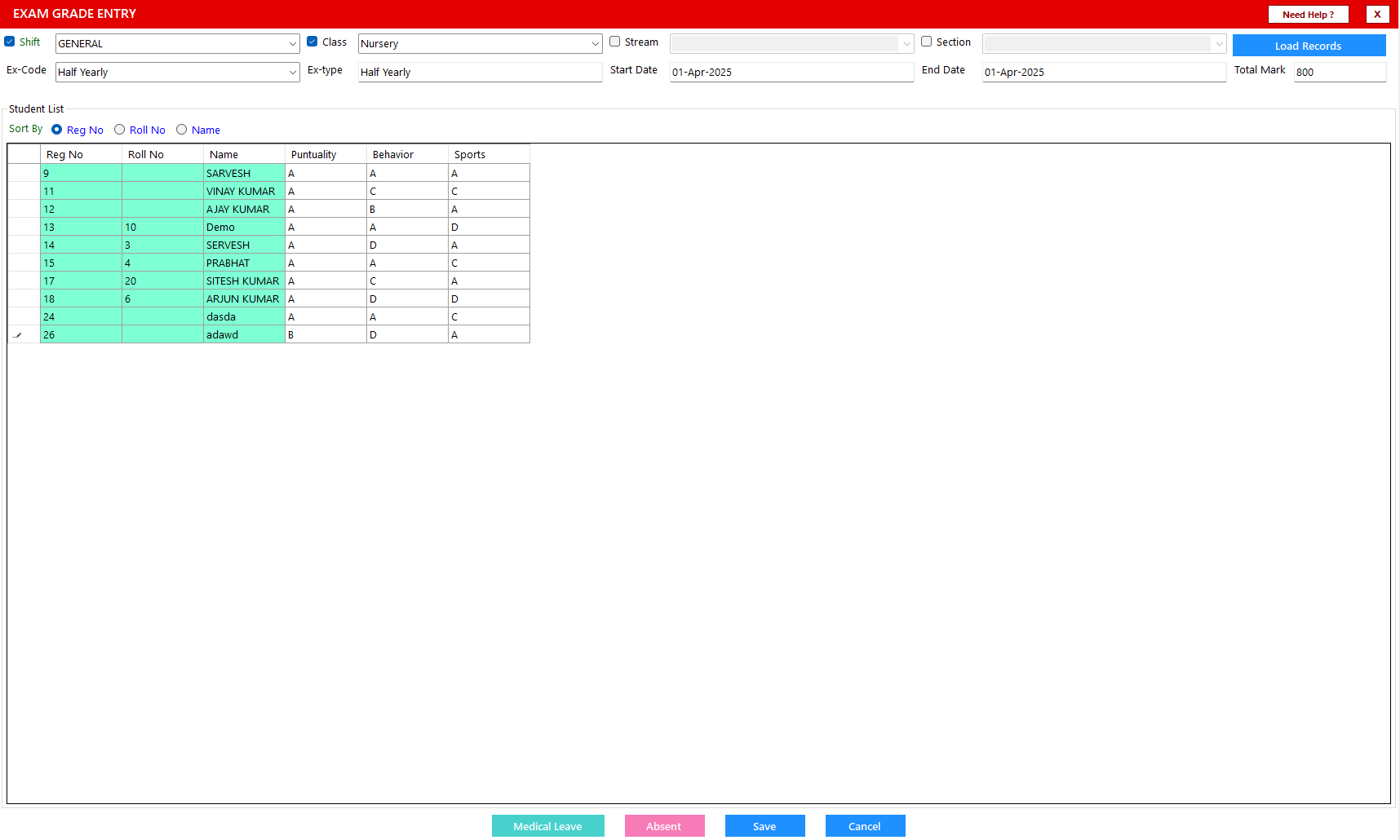The image size is (1400, 840).
Task: Open the Class dropdown showing Nursery
Action: 481,44
